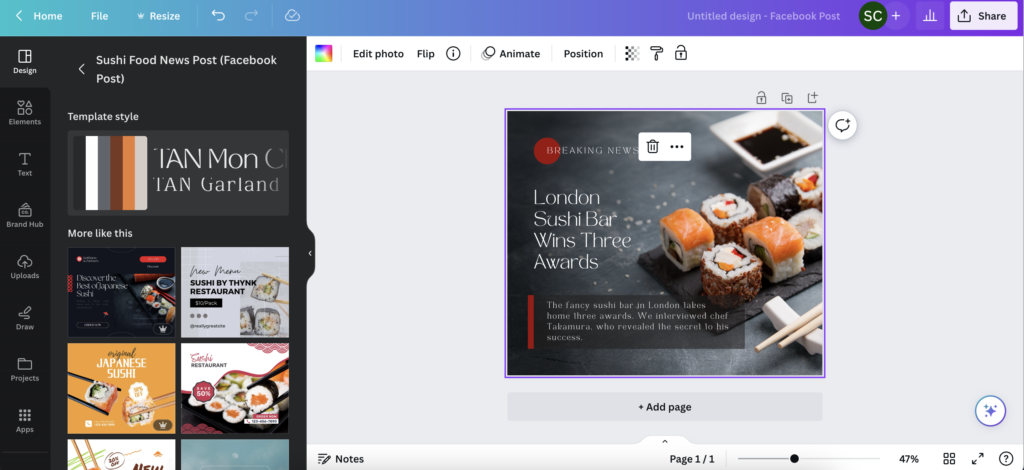
Task: Open the Design tab in sidebar
Action: (x=25, y=62)
